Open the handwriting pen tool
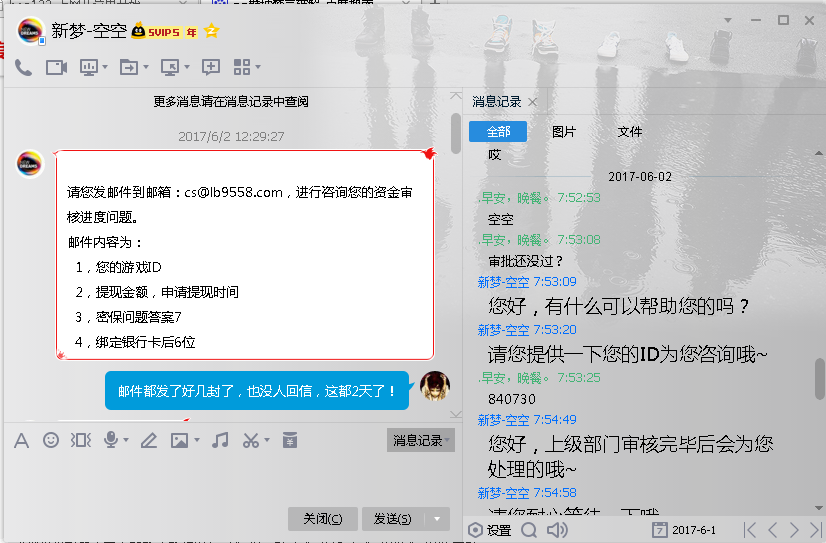This screenshot has width=826, height=543. click(x=149, y=440)
